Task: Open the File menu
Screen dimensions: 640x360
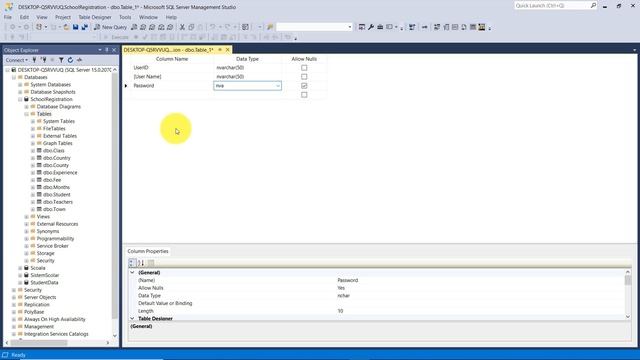Action: [x=8, y=17]
